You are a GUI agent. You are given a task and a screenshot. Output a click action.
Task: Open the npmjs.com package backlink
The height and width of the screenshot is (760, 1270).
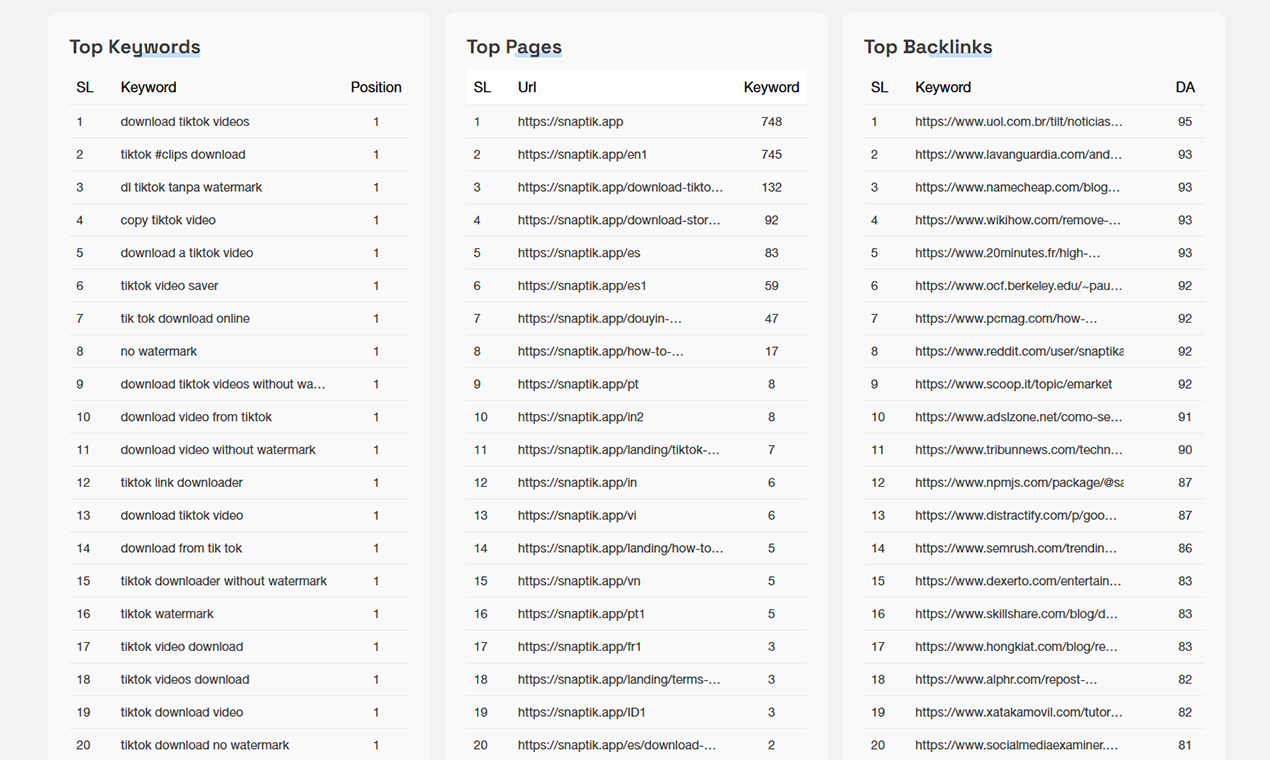pyautogui.click(x=1019, y=483)
